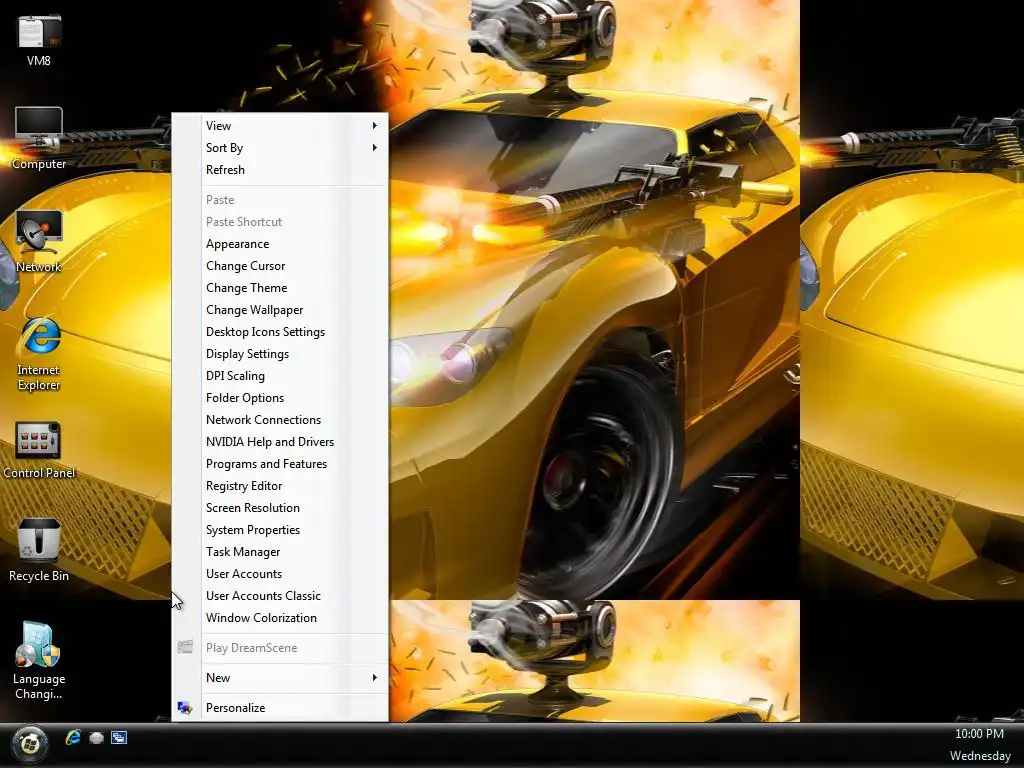Launch Registry Editor from menu
The width and height of the screenshot is (1024, 768).
tap(280, 486)
